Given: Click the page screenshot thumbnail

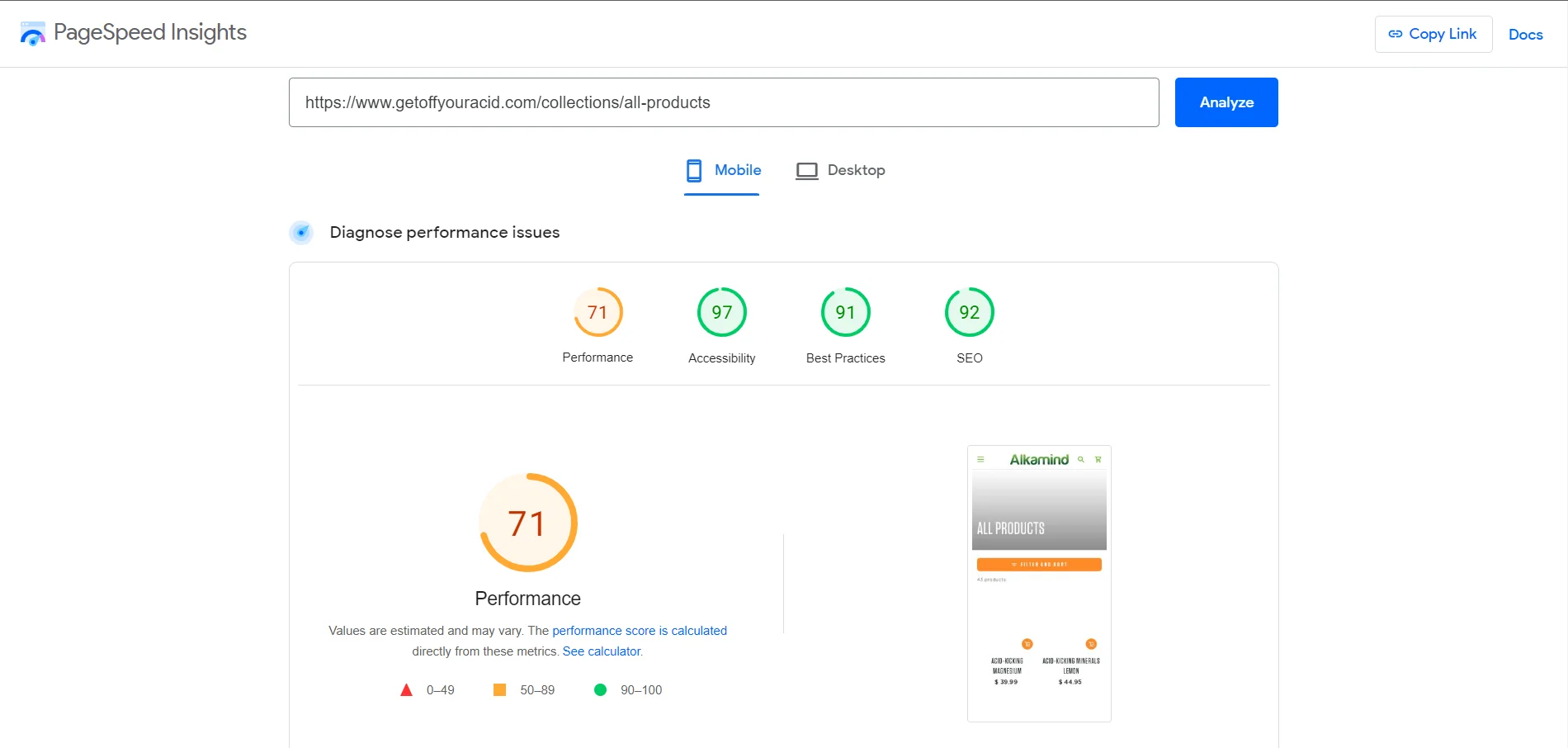Looking at the screenshot, I should pyautogui.click(x=1039, y=584).
